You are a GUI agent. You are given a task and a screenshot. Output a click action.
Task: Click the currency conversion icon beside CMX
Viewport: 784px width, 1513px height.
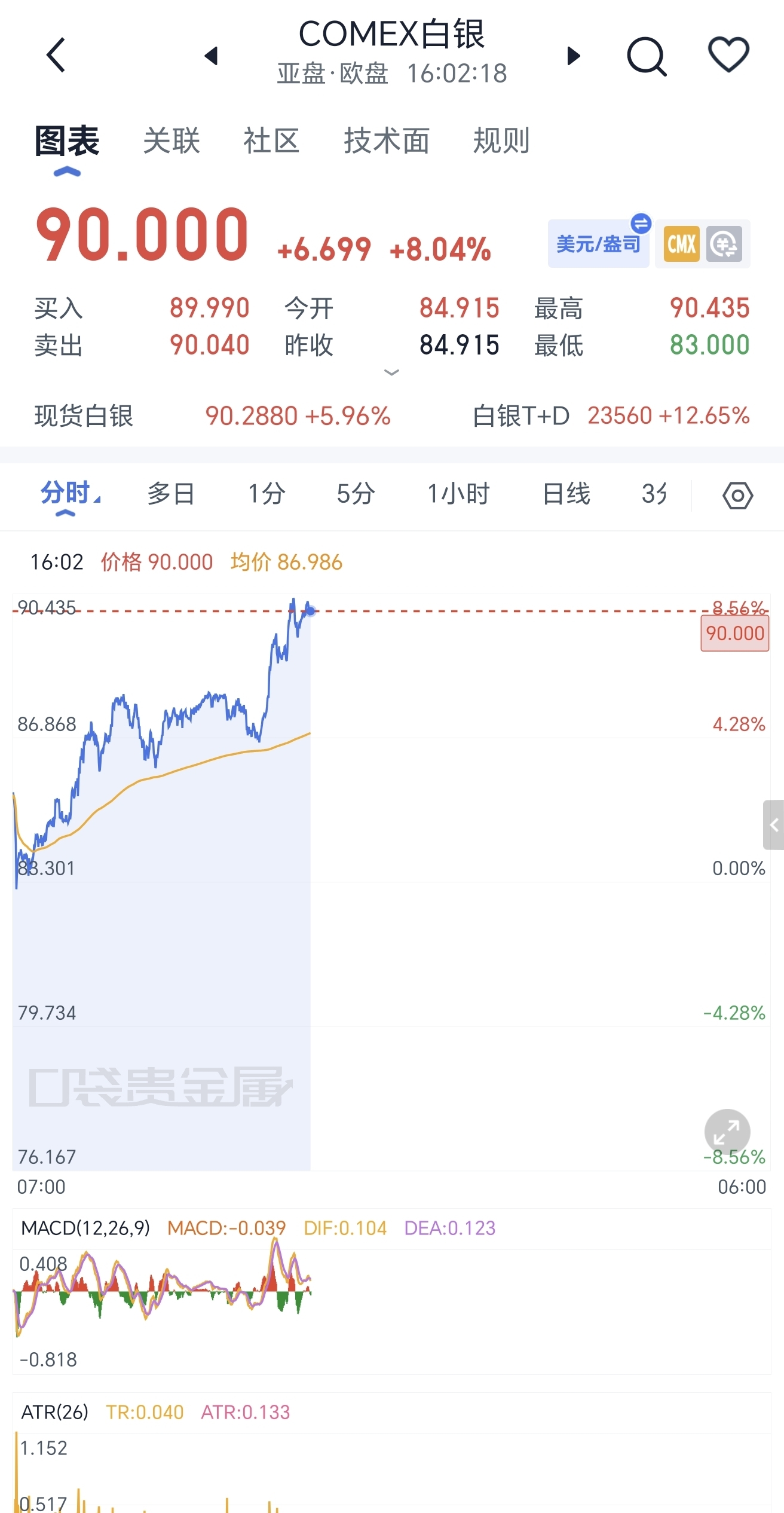[724, 244]
